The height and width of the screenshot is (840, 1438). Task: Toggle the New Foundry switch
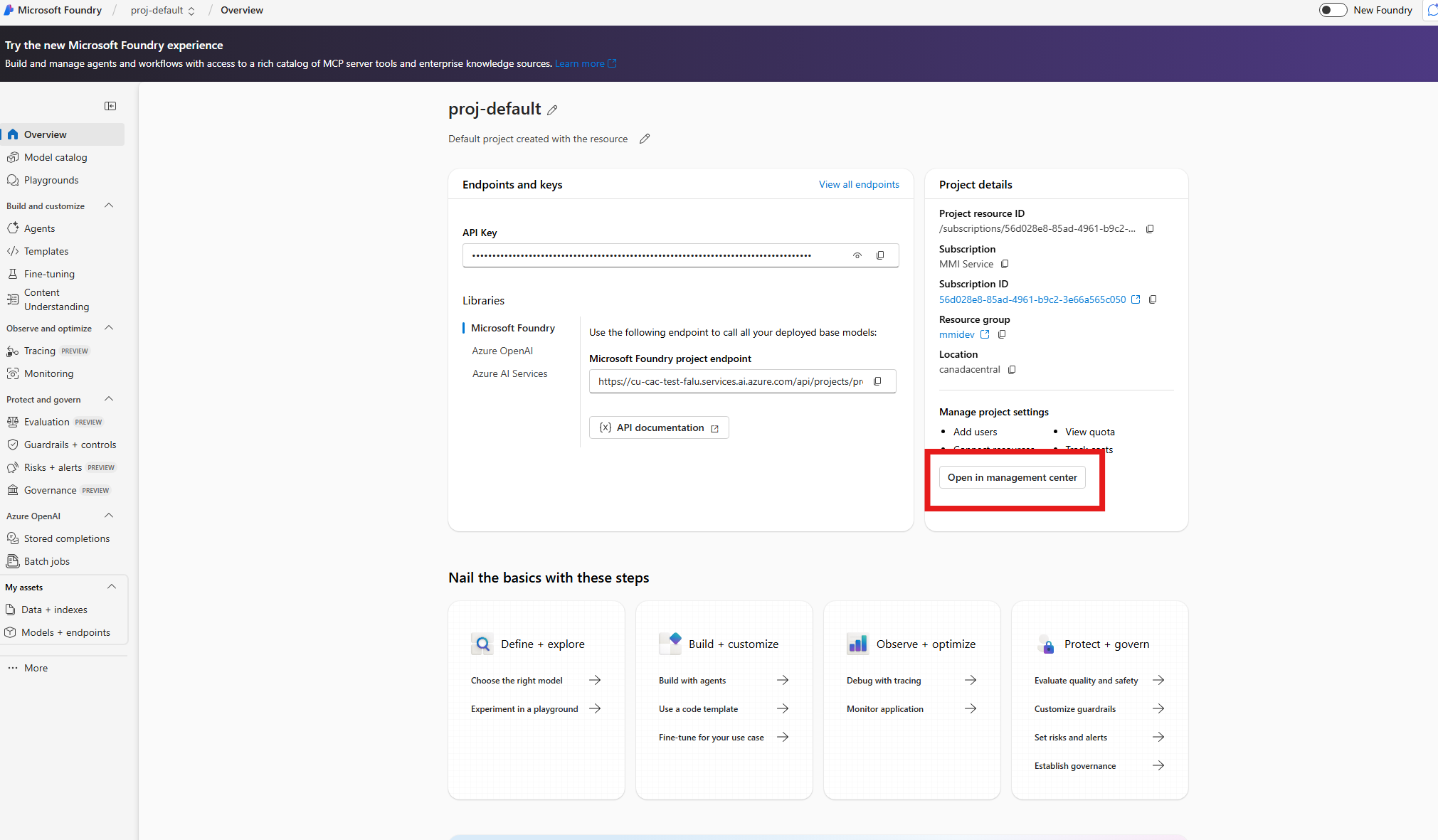tap(1333, 10)
